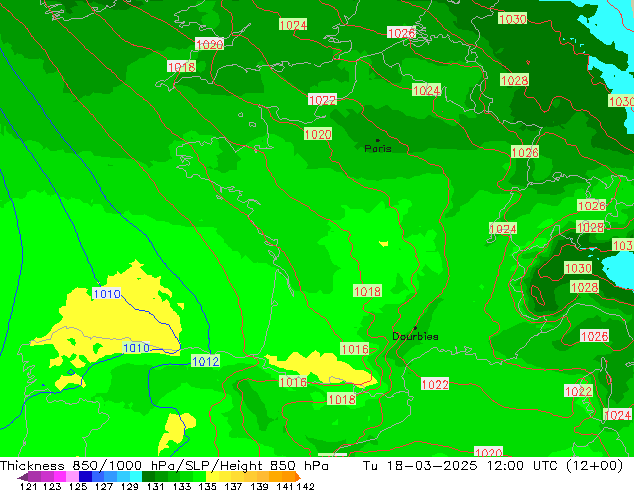Viewport: 634px width, 490px height.
Task: Click the legend value 131
Action: tap(156, 486)
